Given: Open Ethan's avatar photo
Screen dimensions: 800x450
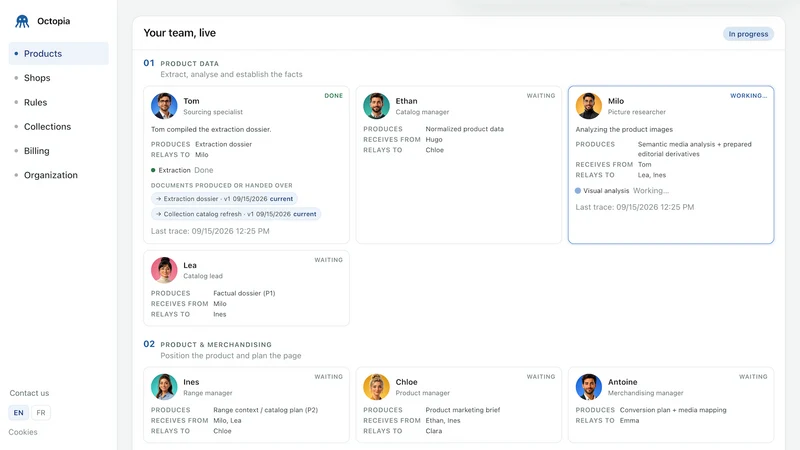Looking at the screenshot, I should click(x=376, y=106).
